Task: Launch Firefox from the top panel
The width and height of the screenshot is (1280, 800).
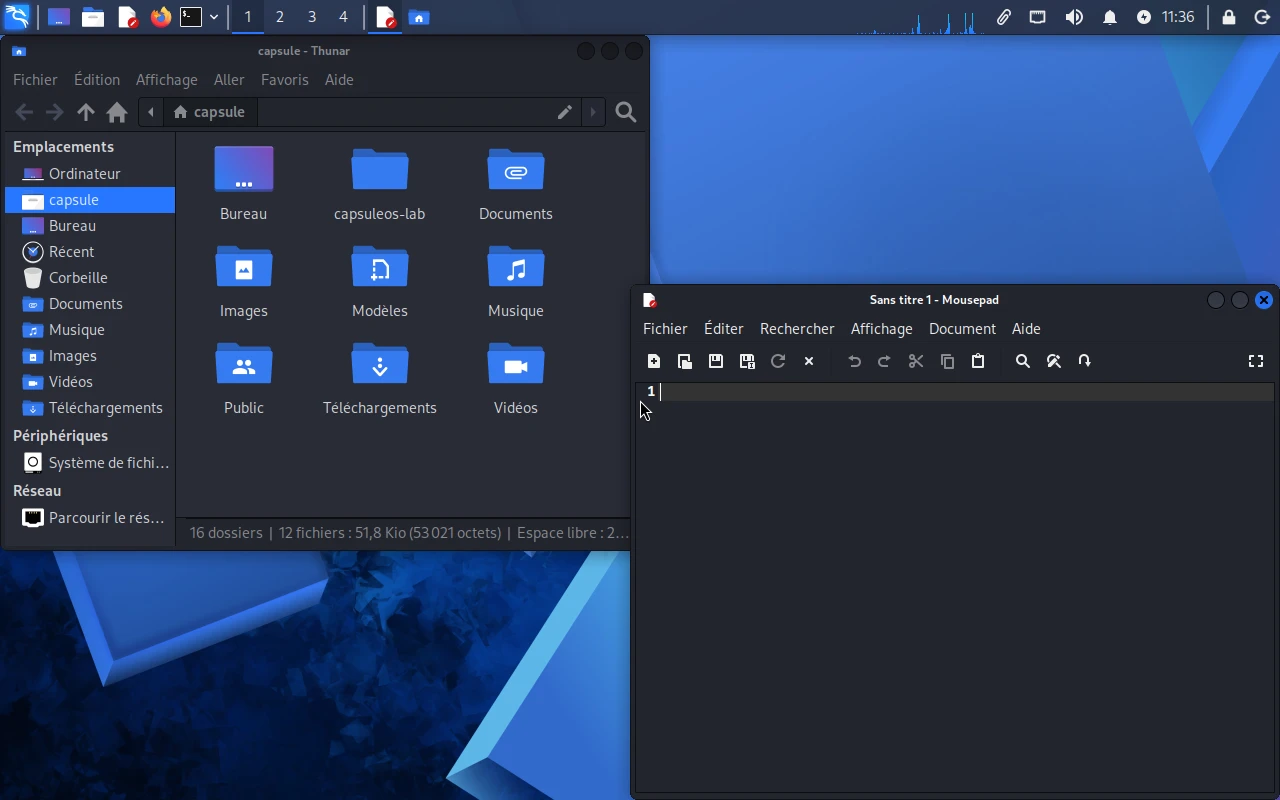Action: point(160,17)
